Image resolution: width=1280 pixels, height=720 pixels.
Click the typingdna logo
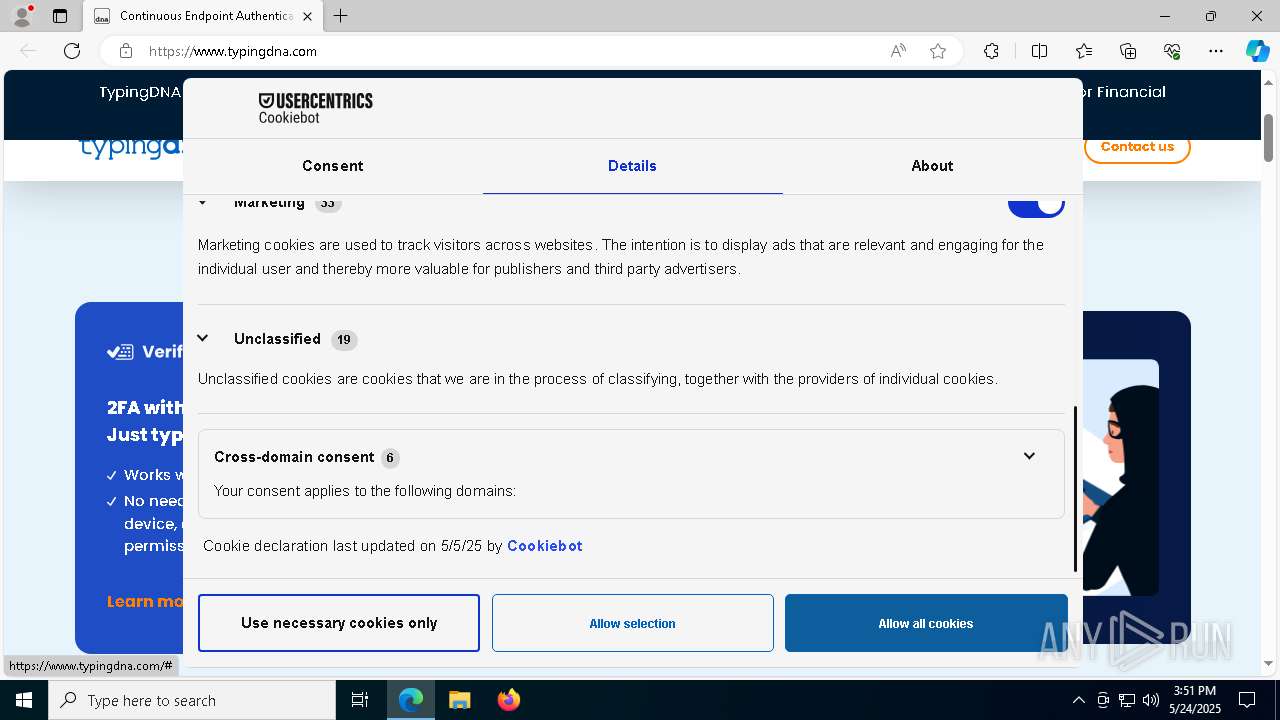pos(131,148)
